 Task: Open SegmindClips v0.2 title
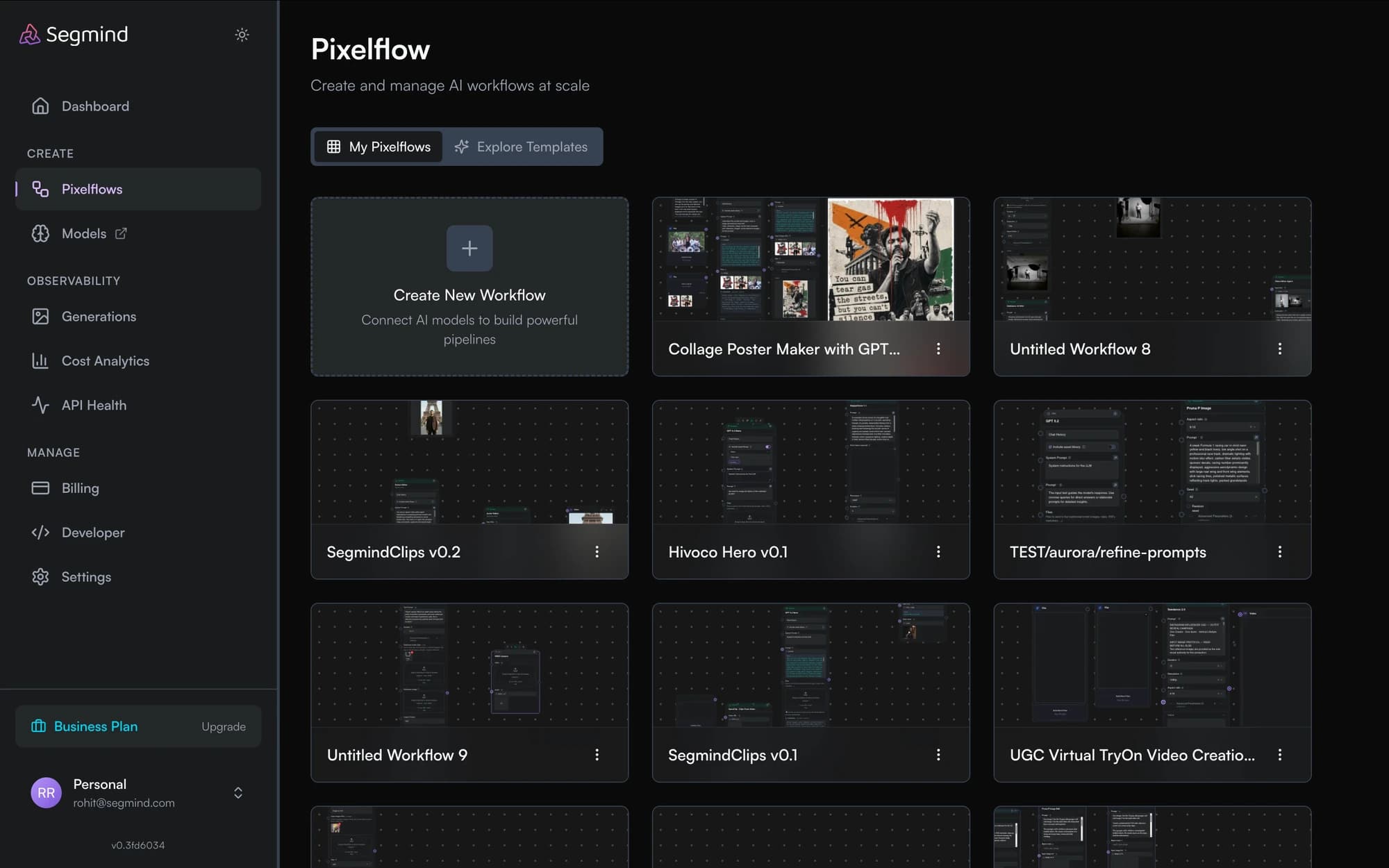pyautogui.click(x=393, y=552)
